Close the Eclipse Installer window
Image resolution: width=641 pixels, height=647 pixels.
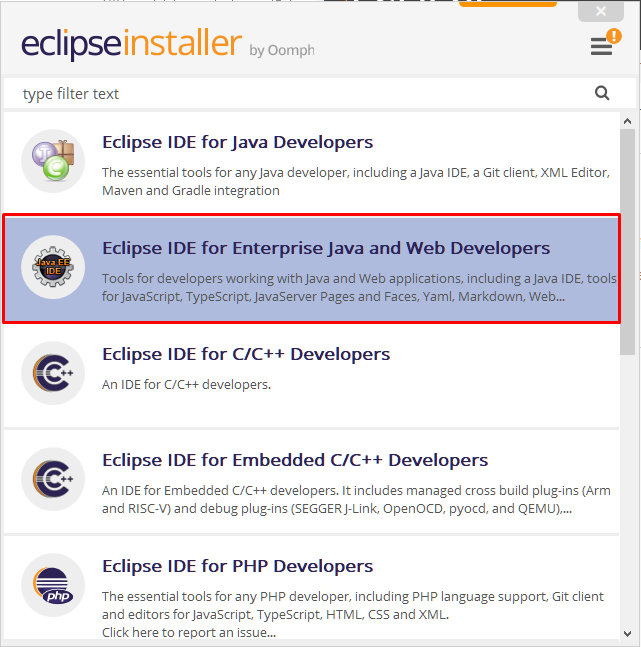point(601,11)
